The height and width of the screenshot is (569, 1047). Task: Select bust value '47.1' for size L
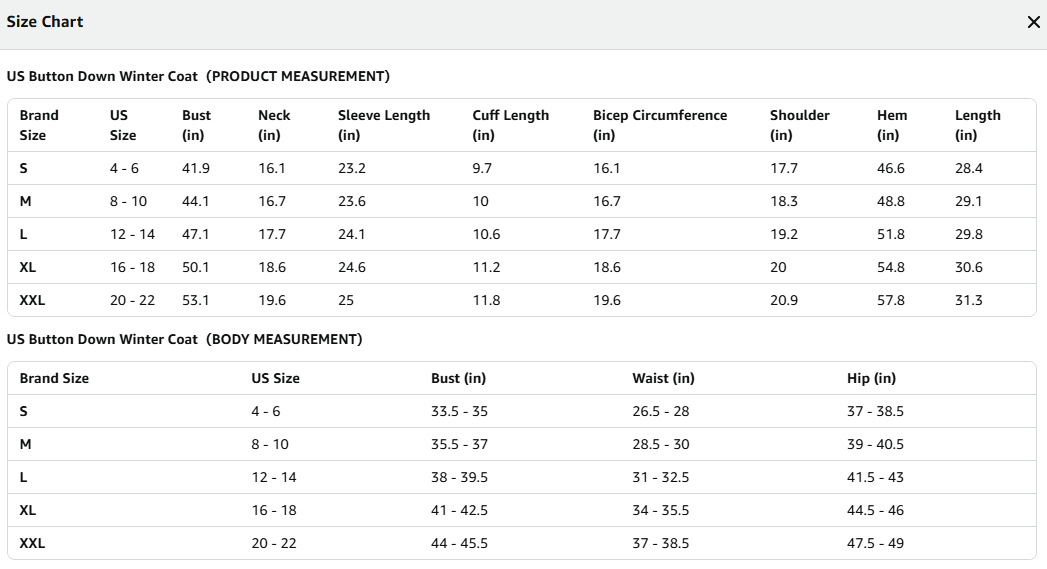coord(196,234)
